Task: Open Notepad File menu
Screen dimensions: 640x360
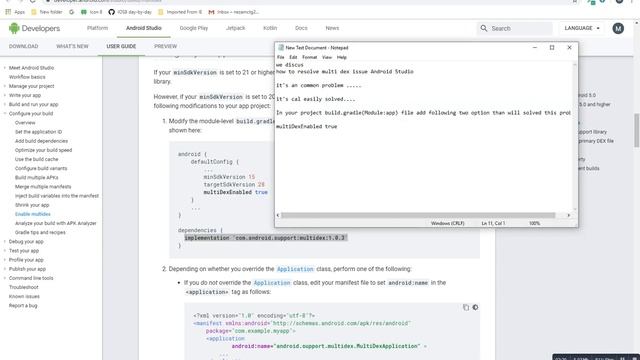Action: (x=280, y=58)
